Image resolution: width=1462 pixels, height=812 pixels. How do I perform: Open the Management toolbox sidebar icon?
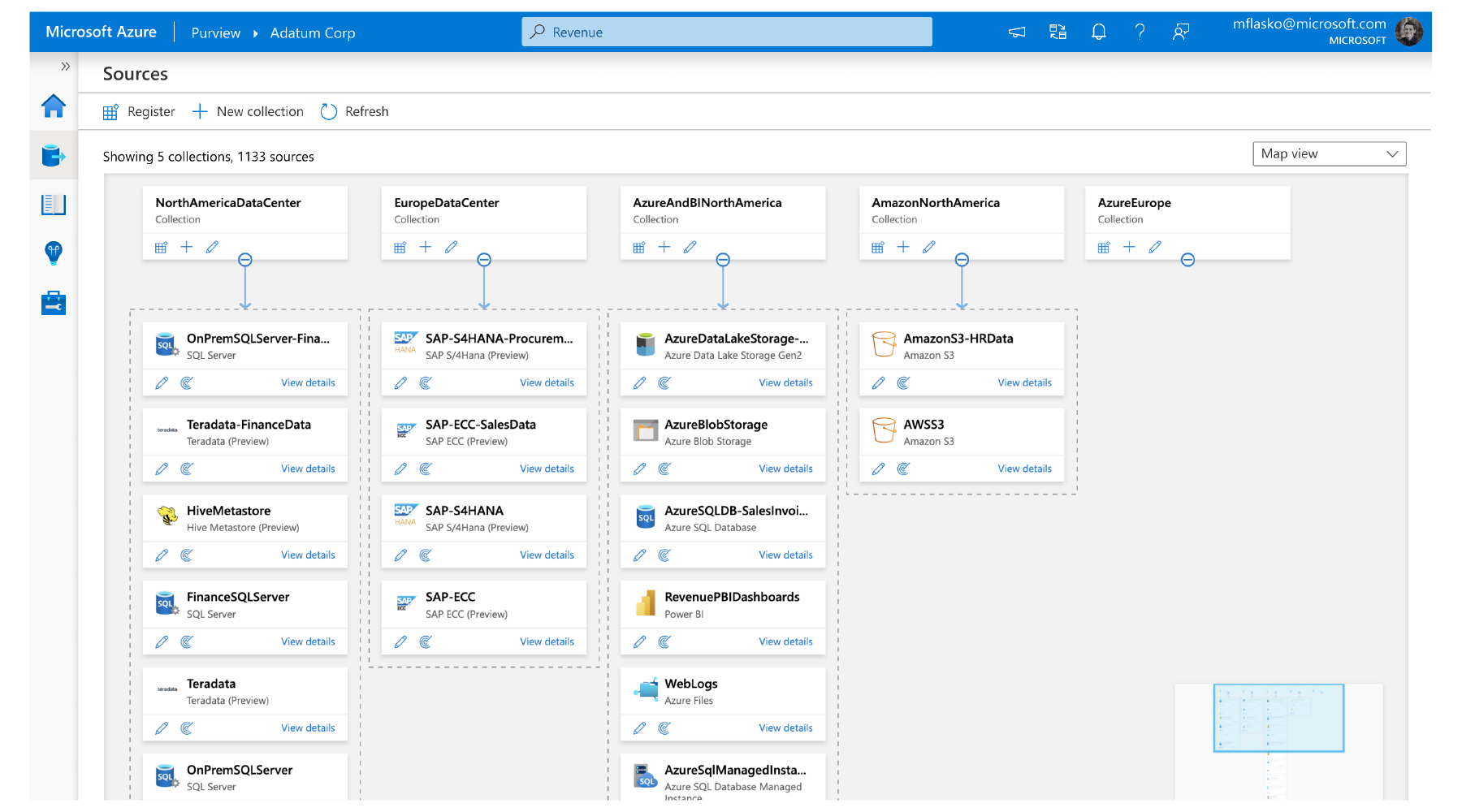click(54, 303)
